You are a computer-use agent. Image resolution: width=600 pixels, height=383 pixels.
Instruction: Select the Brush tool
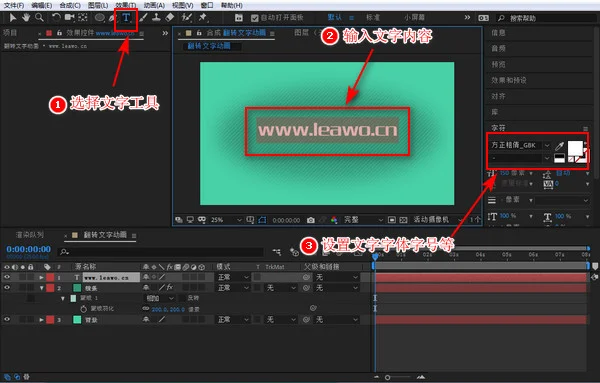click(143, 17)
